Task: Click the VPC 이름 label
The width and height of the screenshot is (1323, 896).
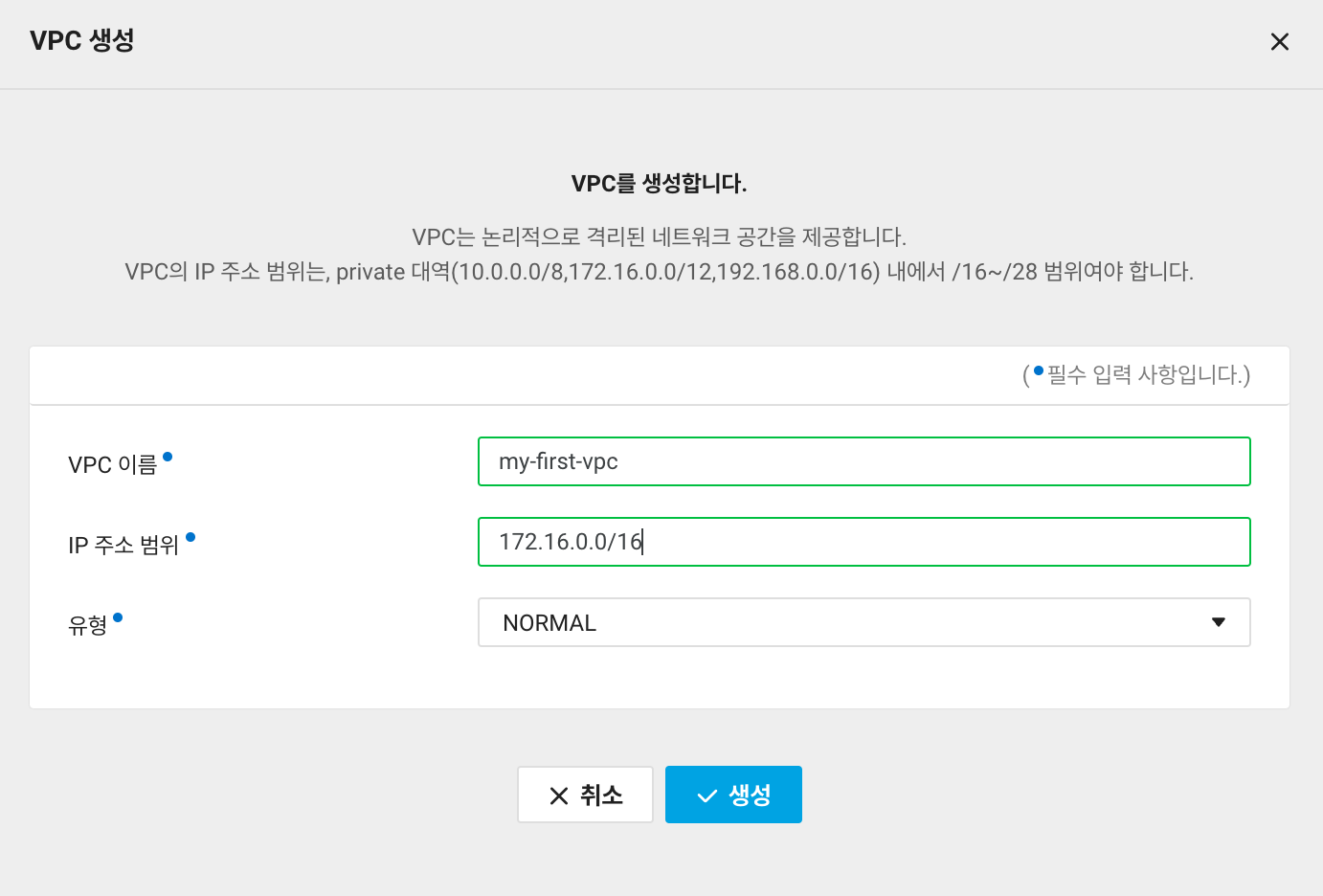Action: point(112,465)
